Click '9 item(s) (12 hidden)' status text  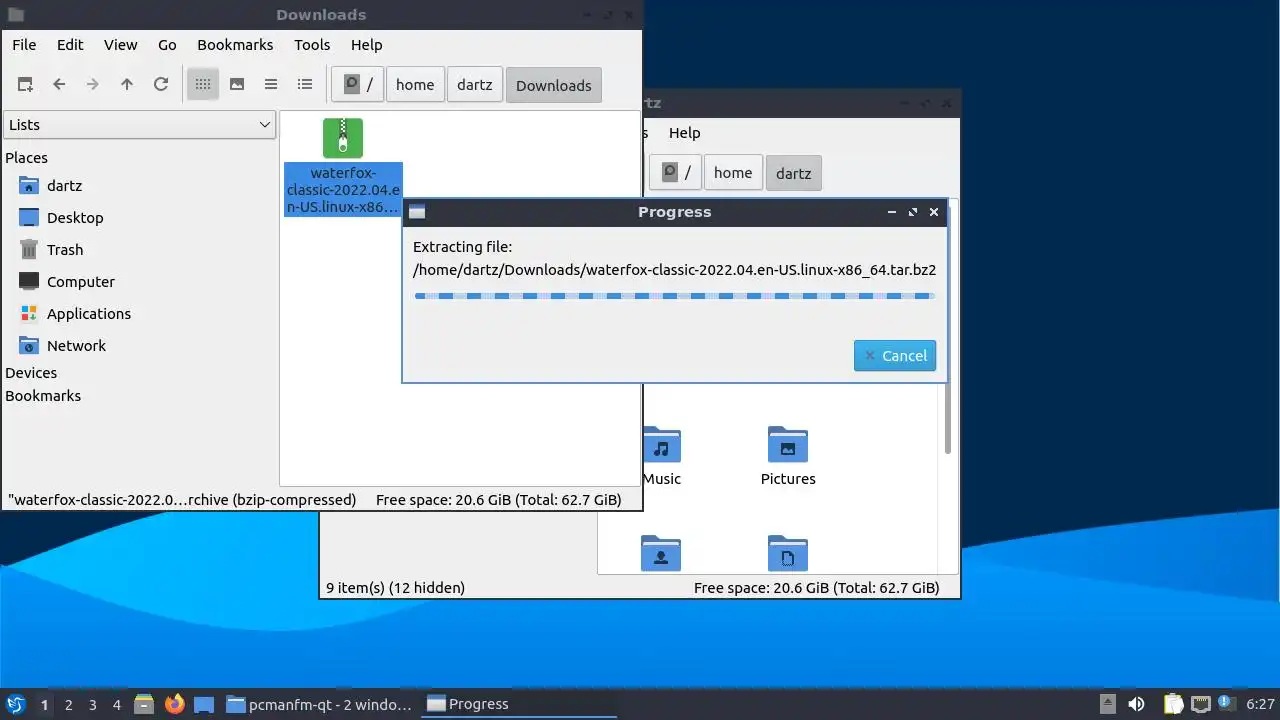pyautogui.click(x=395, y=588)
